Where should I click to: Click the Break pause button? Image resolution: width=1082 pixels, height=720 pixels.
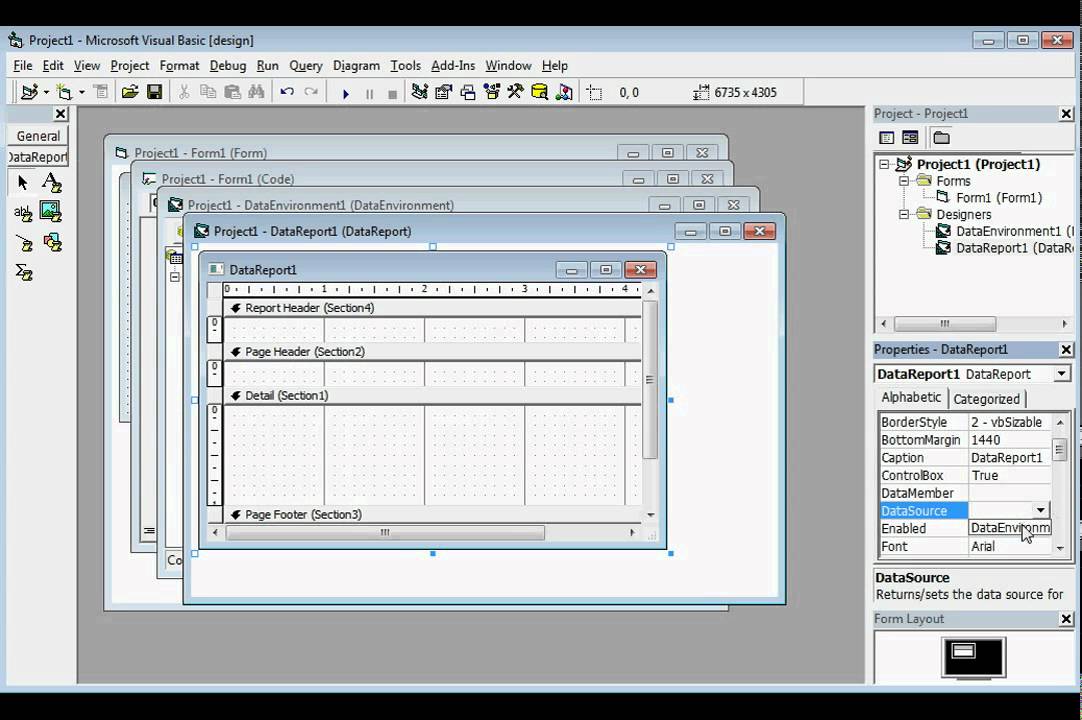tap(369, 93)
